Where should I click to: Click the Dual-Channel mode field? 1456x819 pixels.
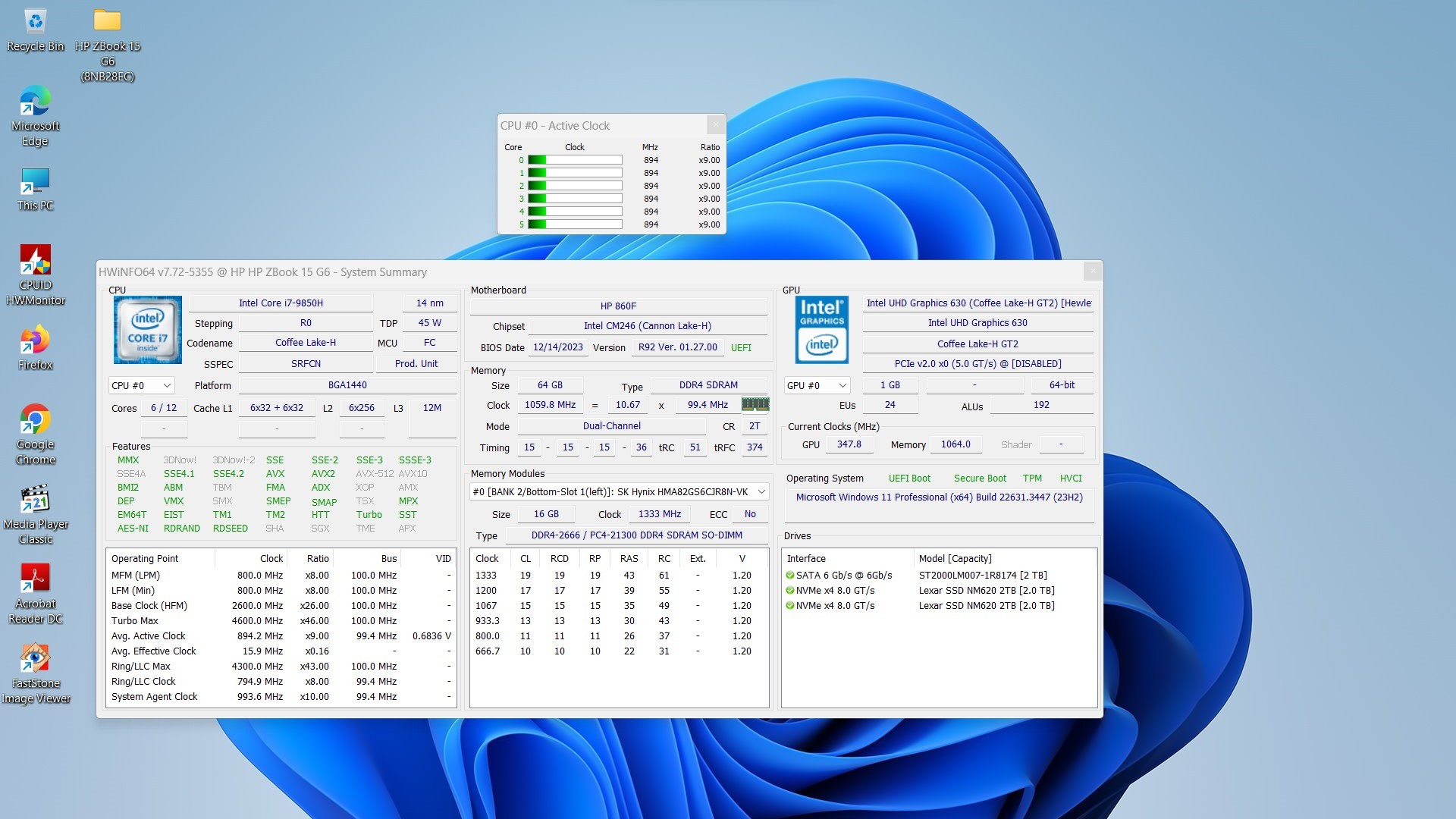[611, 426]
